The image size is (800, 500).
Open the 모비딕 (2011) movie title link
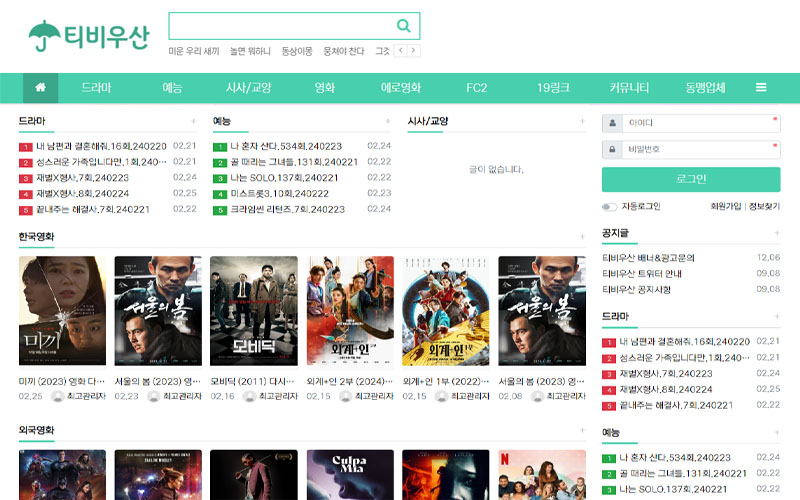click(253, 382)
